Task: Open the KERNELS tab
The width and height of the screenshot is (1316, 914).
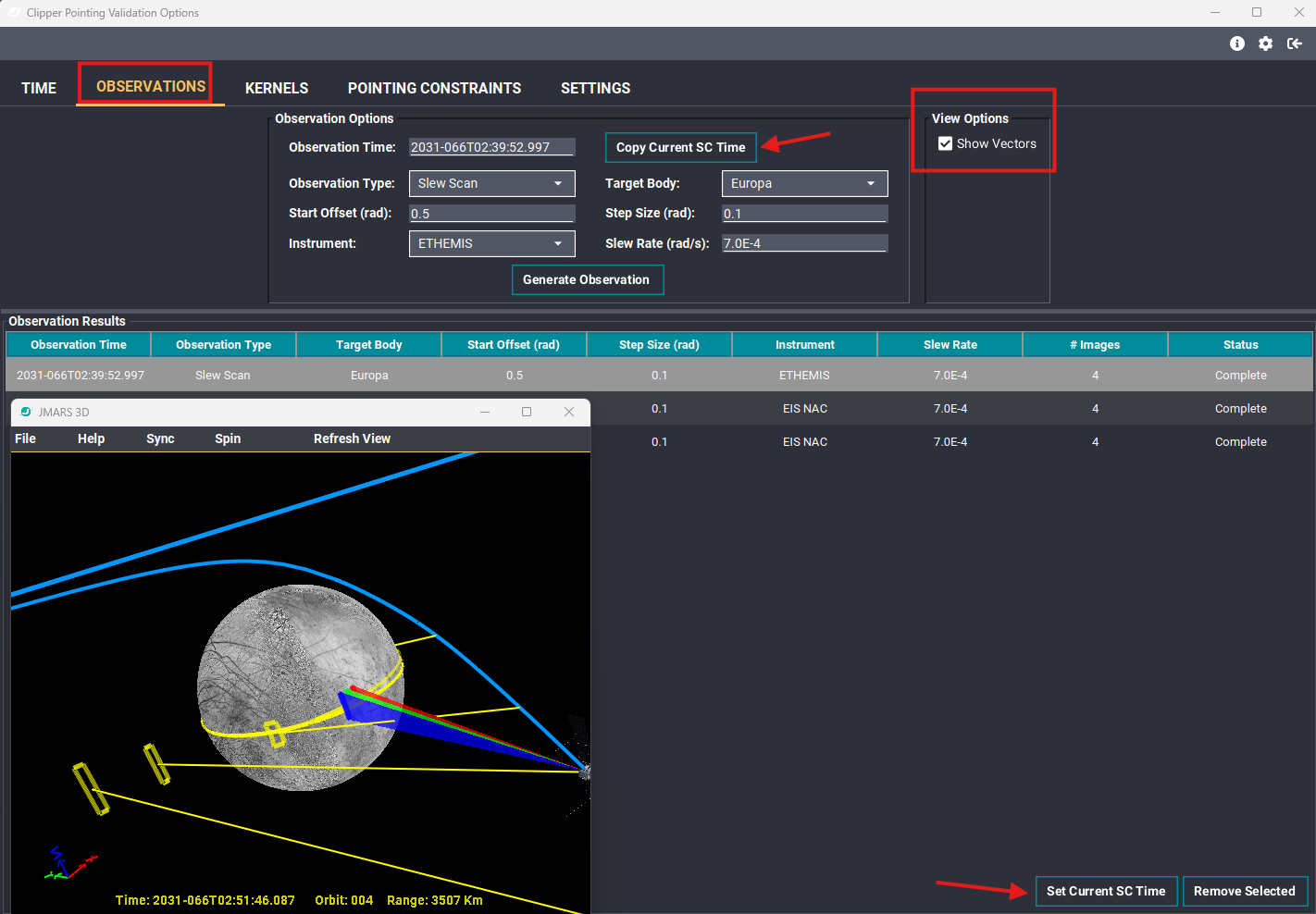Action: (x=277, y=88)
